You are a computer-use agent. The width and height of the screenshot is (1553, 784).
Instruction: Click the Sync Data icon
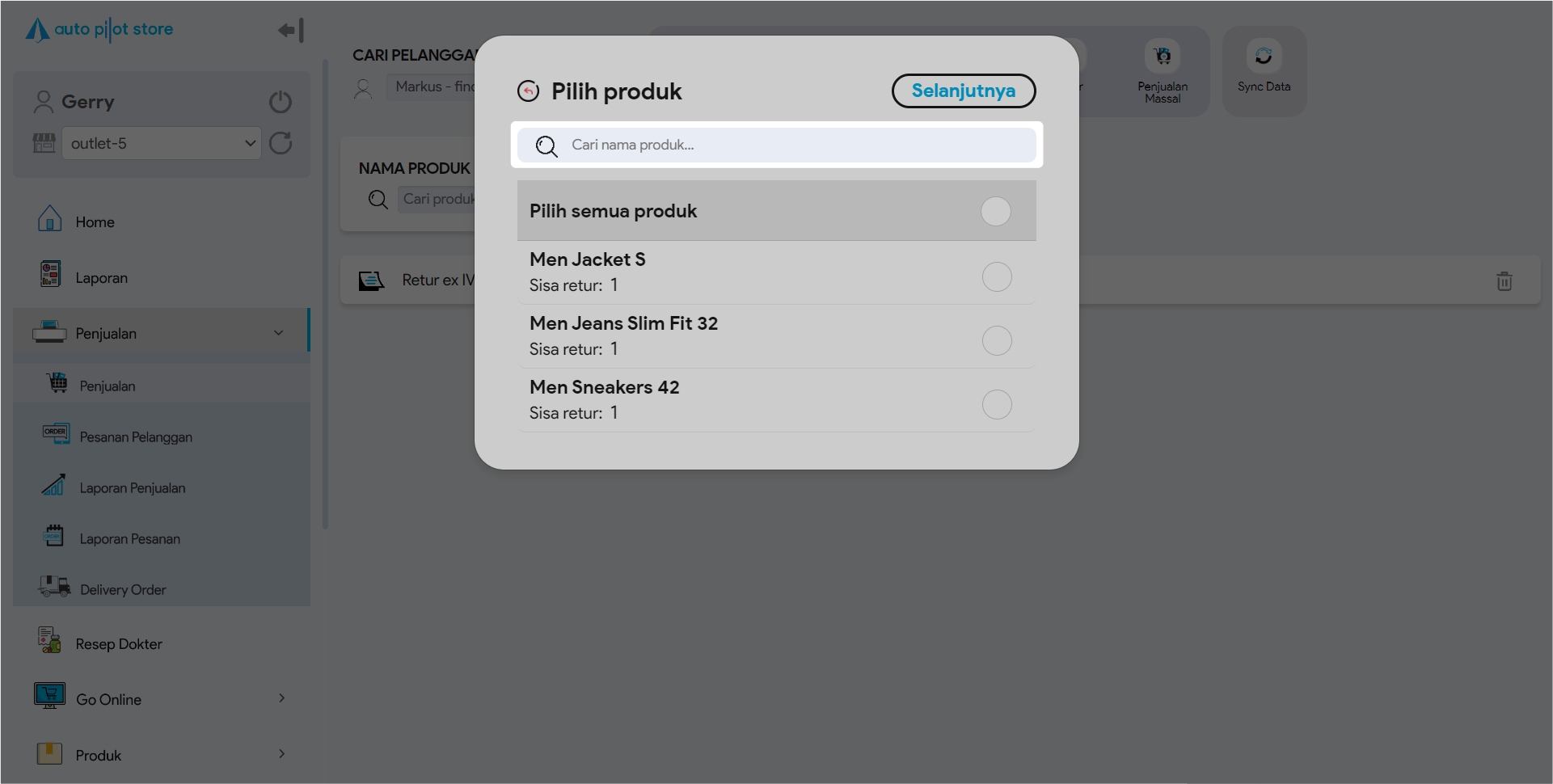[1264, 57]
